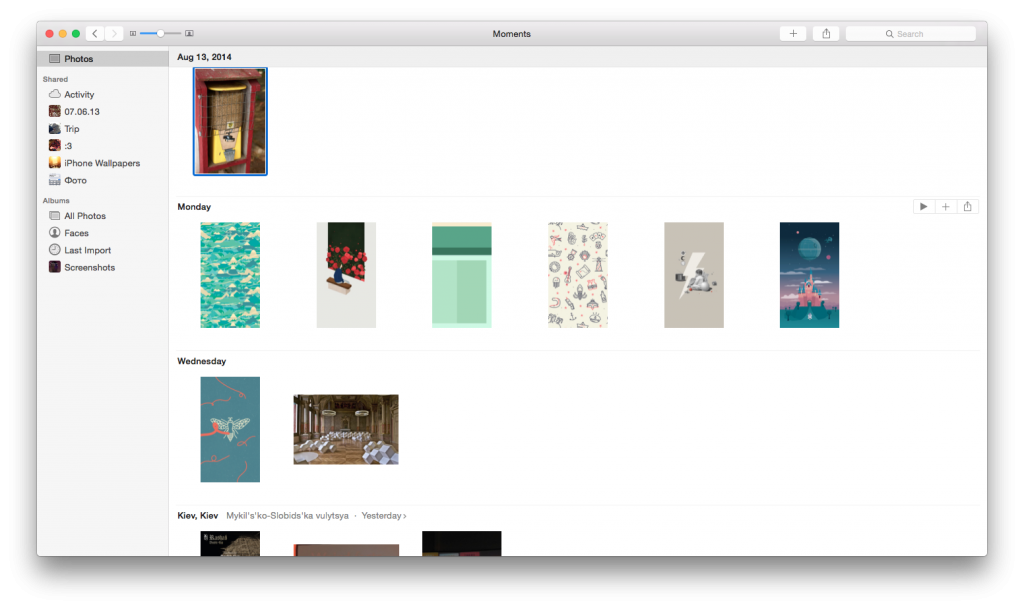Click the small thumbnail icon left of slider

133,34
